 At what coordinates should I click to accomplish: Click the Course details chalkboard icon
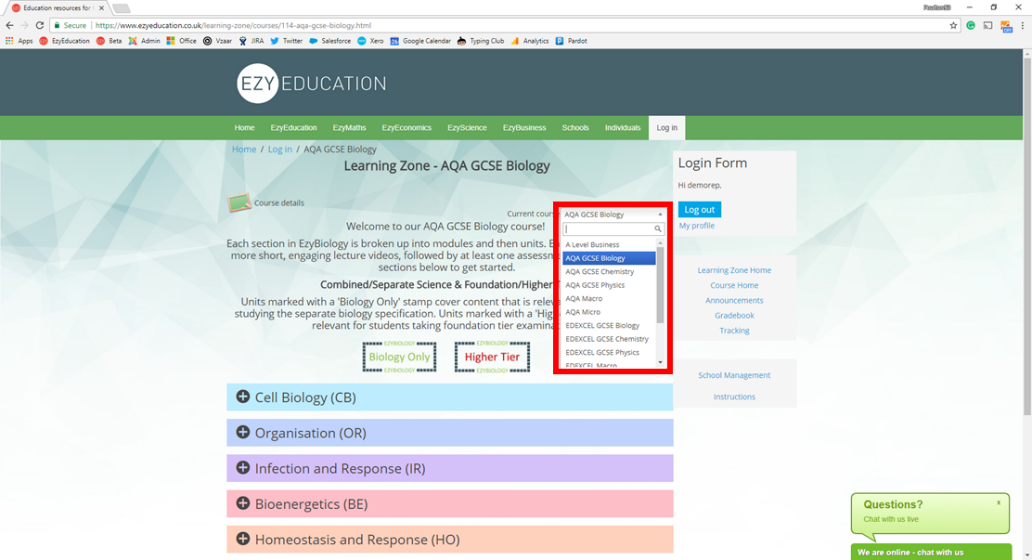240,203
